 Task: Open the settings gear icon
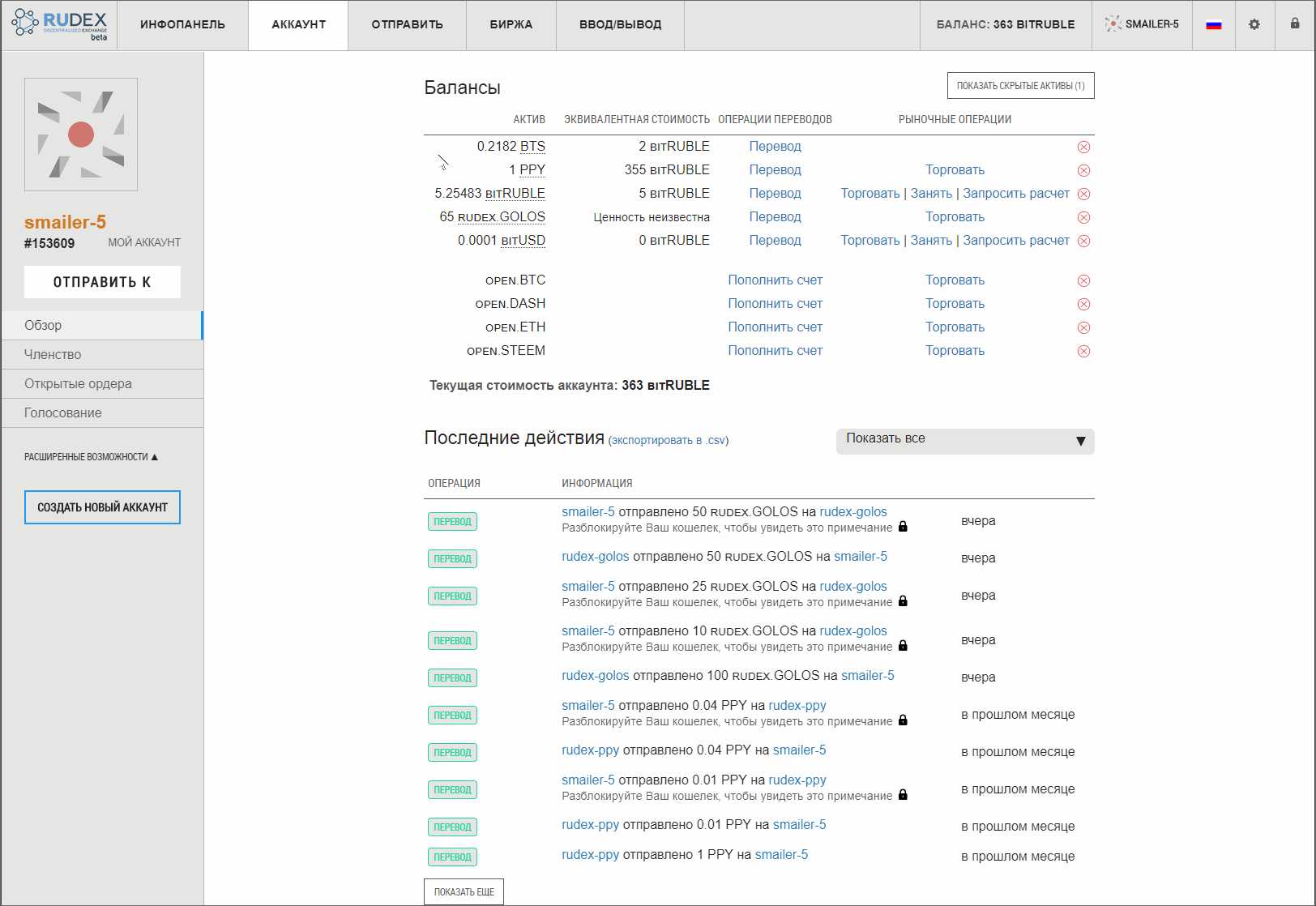pos(1254,24)
